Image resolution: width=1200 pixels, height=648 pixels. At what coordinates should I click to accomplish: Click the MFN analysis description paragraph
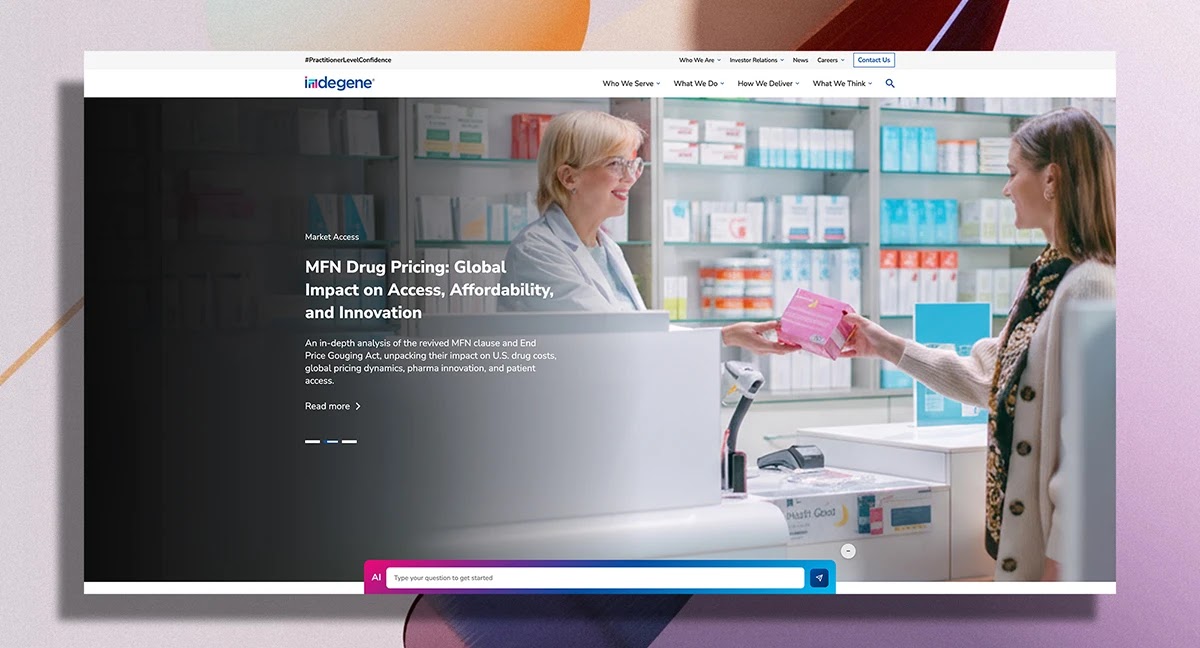tap(431, 362)
